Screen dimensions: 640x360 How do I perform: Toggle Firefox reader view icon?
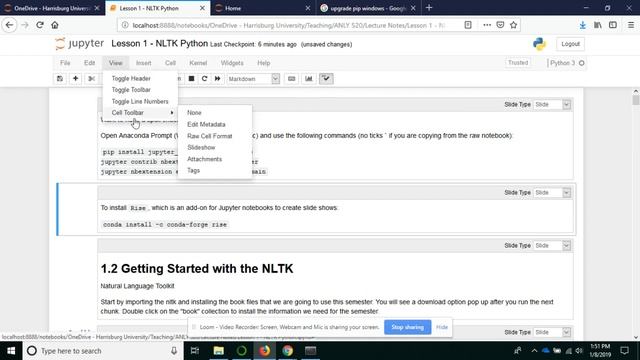tap(468, 25)
